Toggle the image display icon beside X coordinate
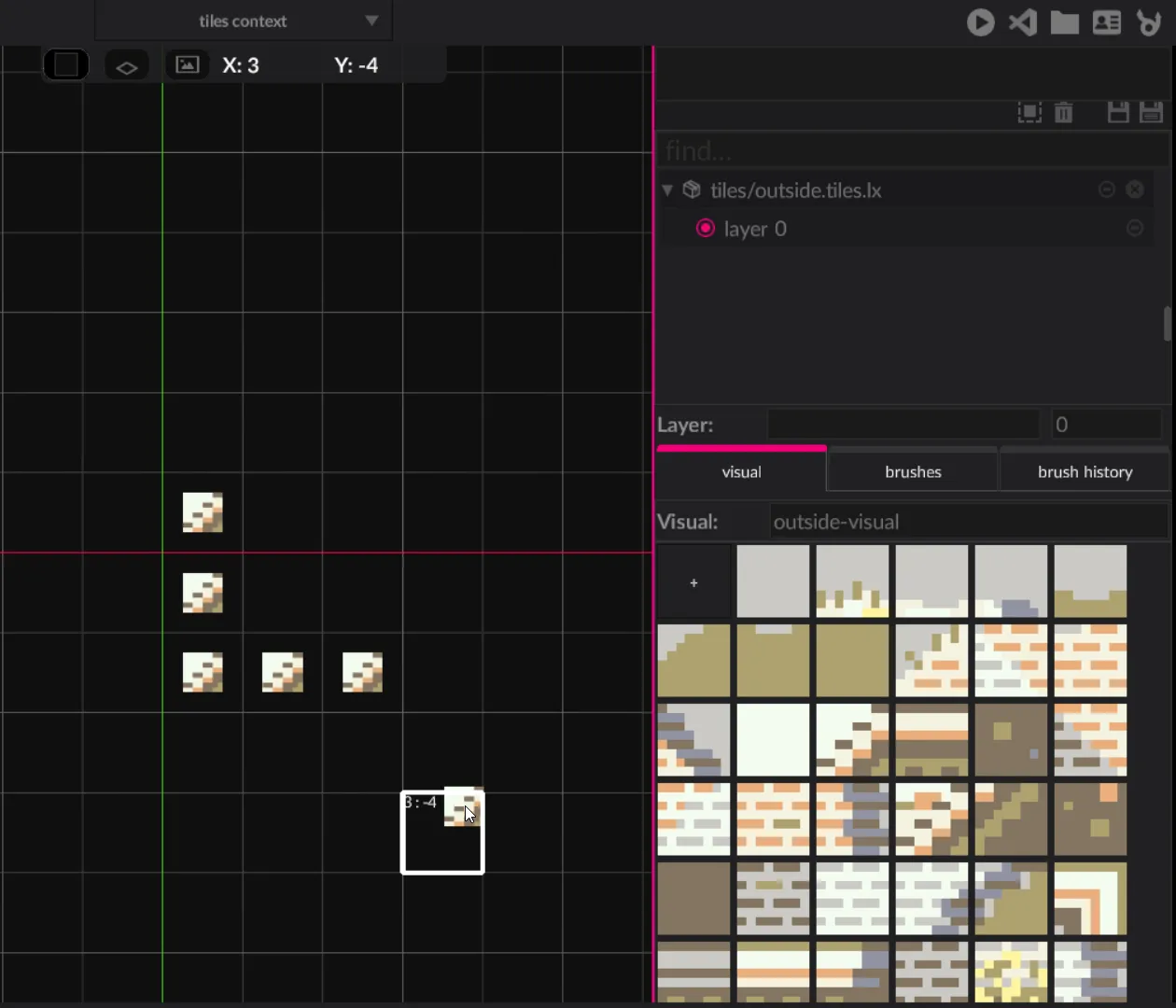Viewport: 1176px width, 1008px height. click(188, 65)
